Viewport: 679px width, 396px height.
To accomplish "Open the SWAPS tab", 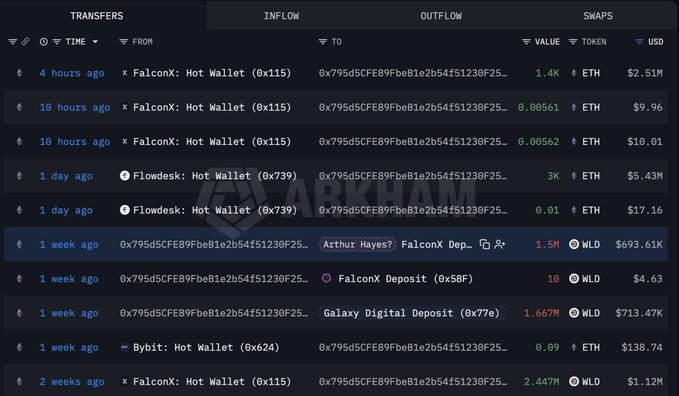I will point(598,16).
